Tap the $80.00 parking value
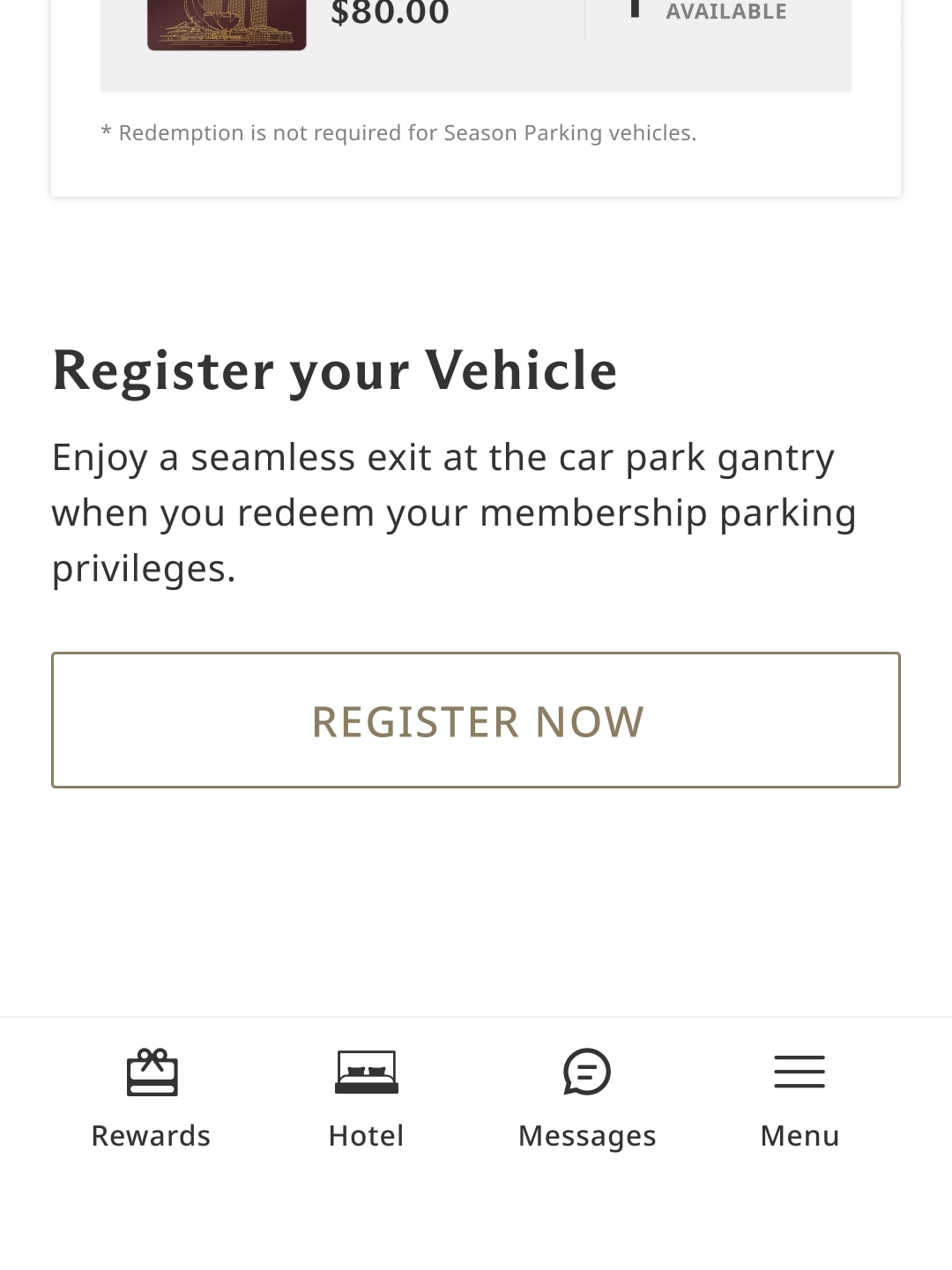Screen dimensions: 952x1270 coord(390,13)
